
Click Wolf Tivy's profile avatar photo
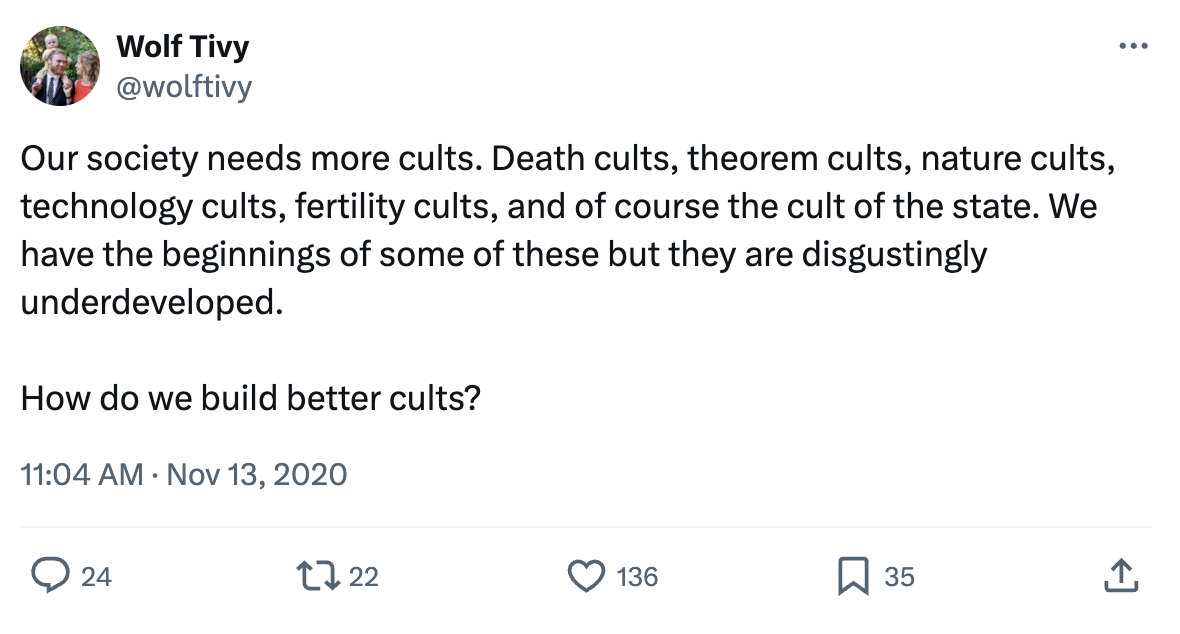[x=60, y=66]
